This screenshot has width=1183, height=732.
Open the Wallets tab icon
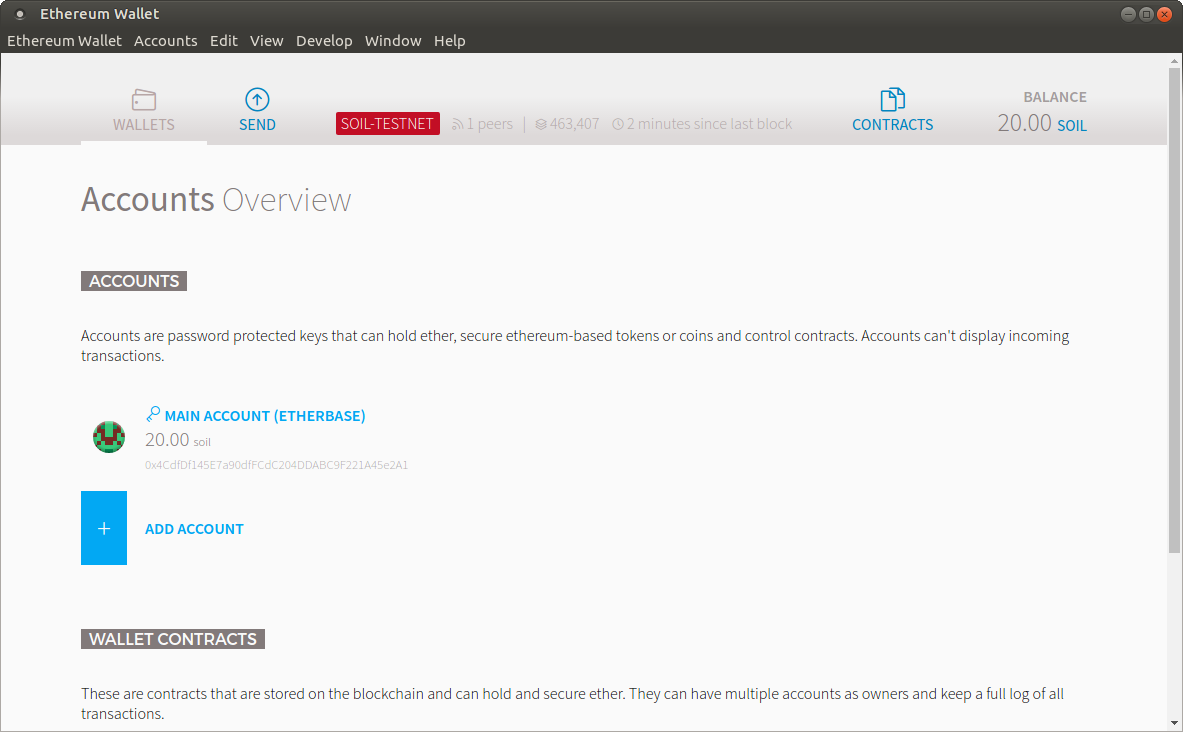coord(143,100)
